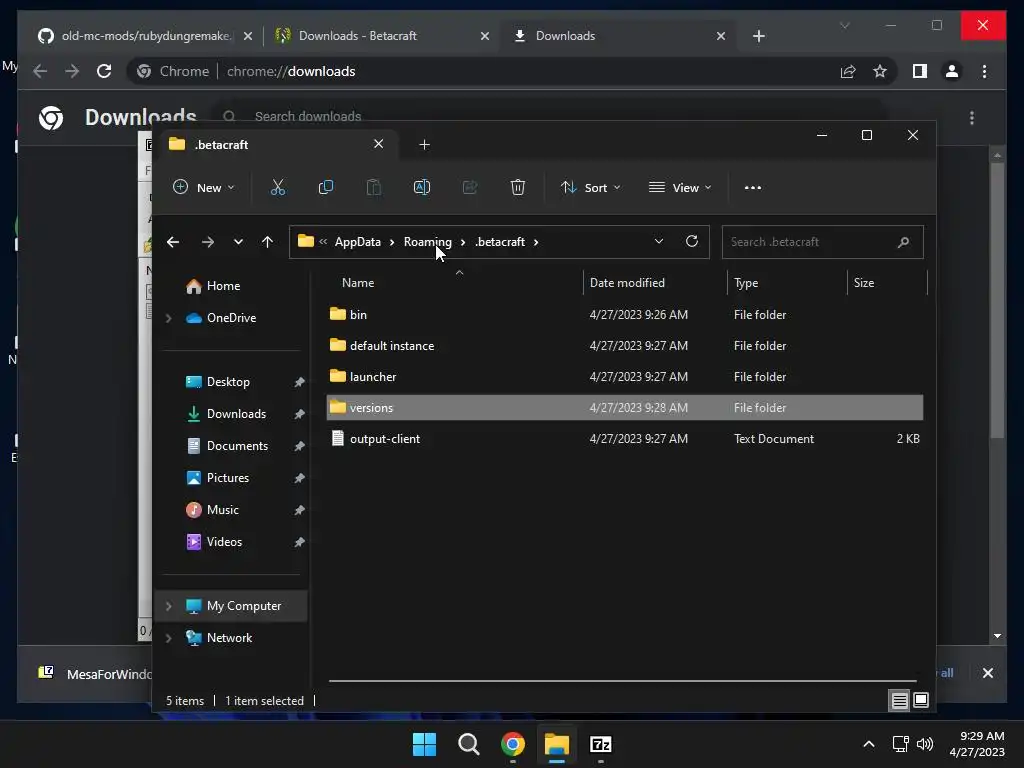Image resolution: width=1024 pixels, height=768 pixels.
Task: Sort by the Name column header
Action: (x=455, y=283)
